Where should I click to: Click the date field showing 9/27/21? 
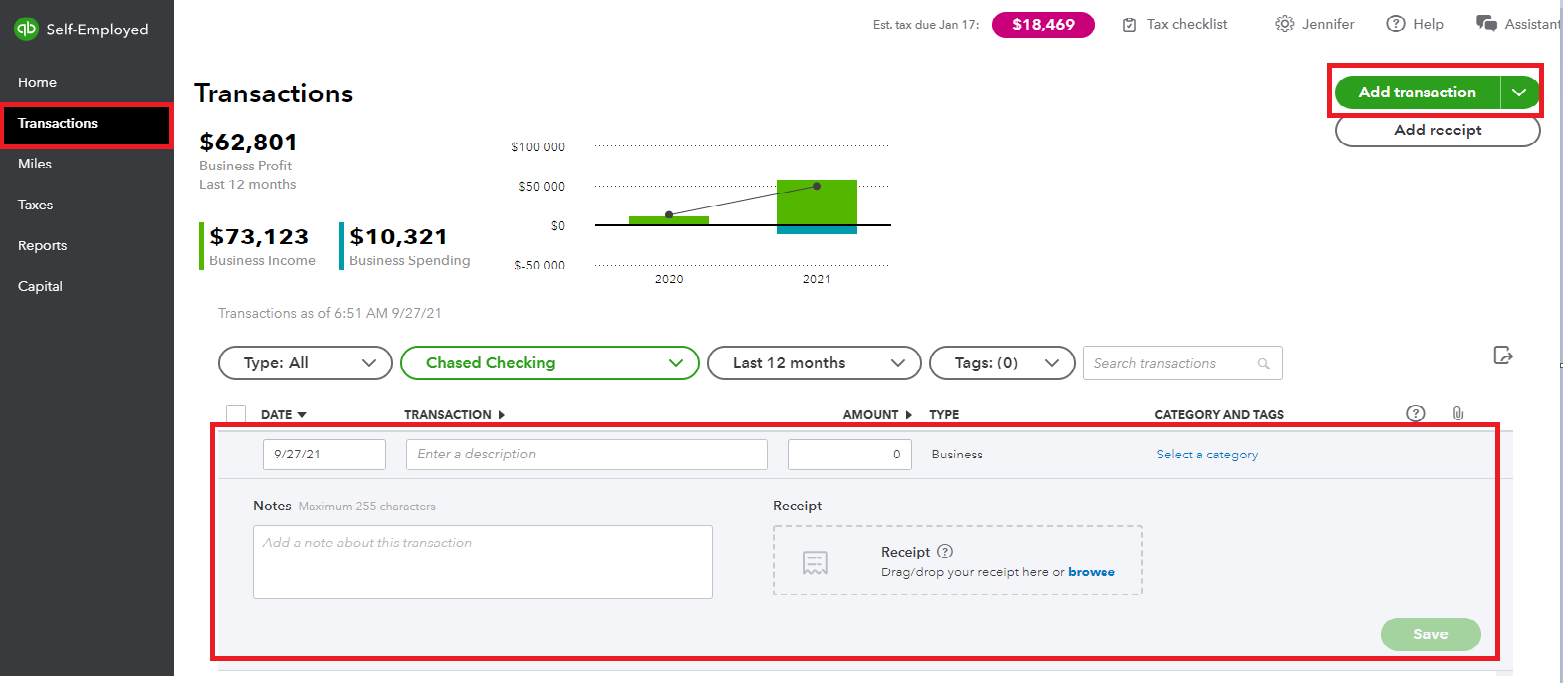(324, 454)
